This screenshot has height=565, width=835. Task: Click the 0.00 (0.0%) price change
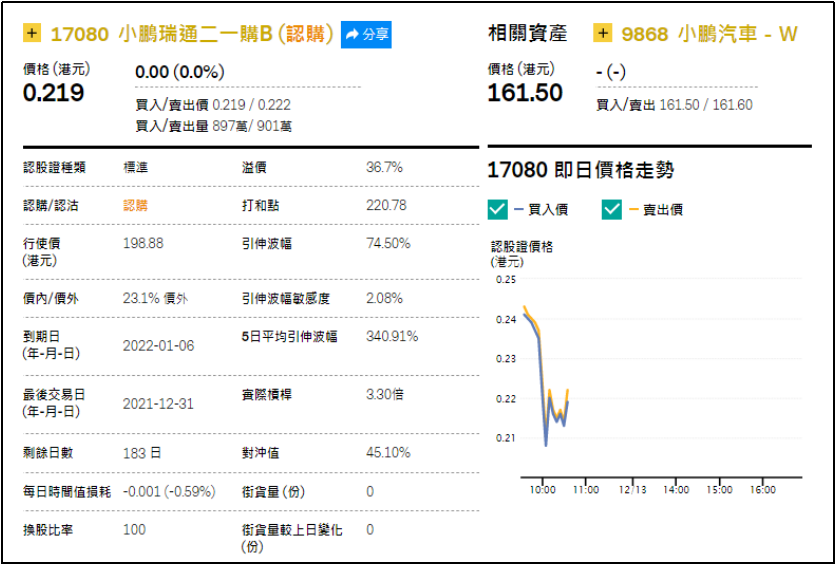[179, 72]
